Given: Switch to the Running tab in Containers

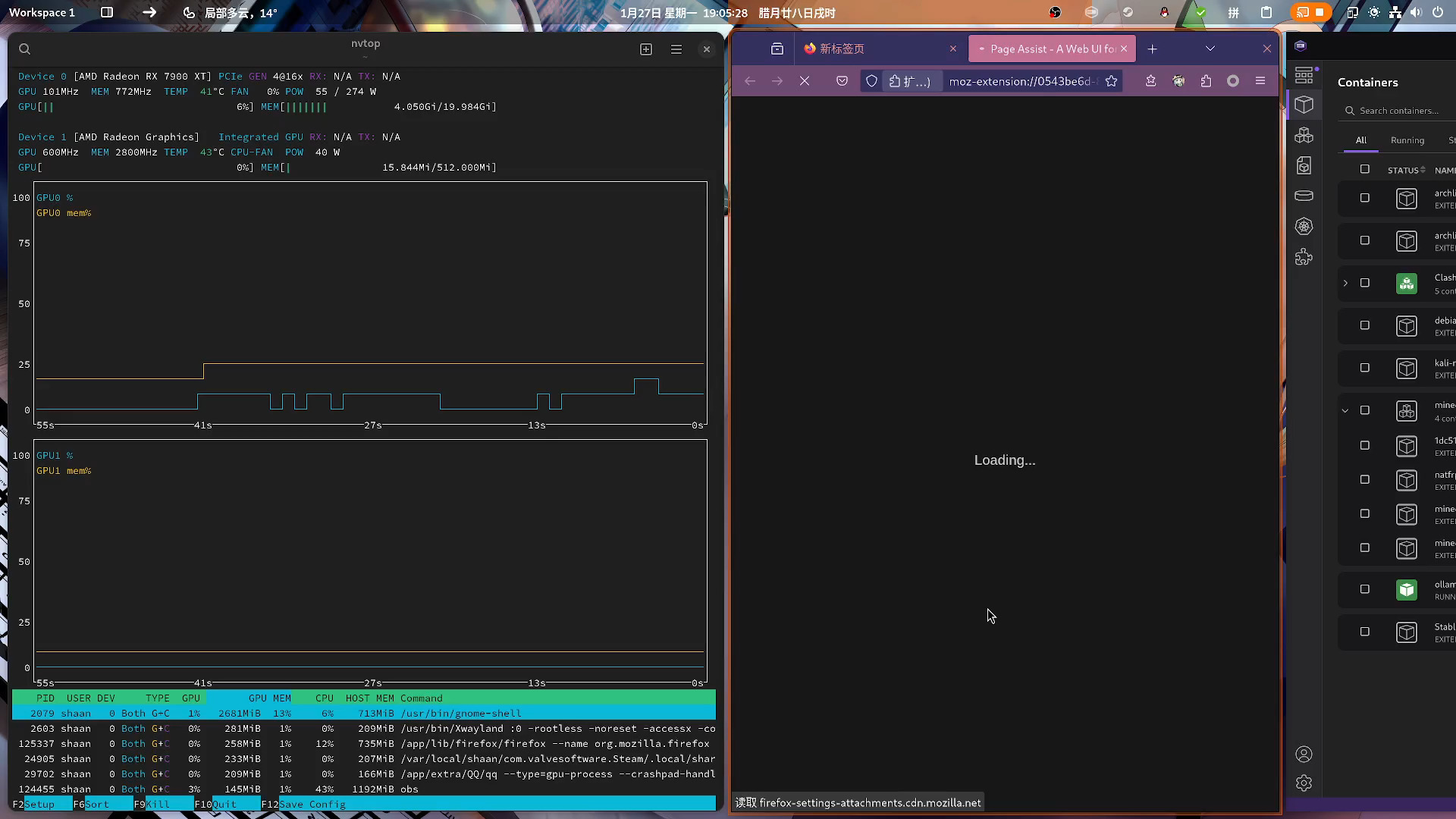Looking at the screenshot, I should click(1407, 140).
